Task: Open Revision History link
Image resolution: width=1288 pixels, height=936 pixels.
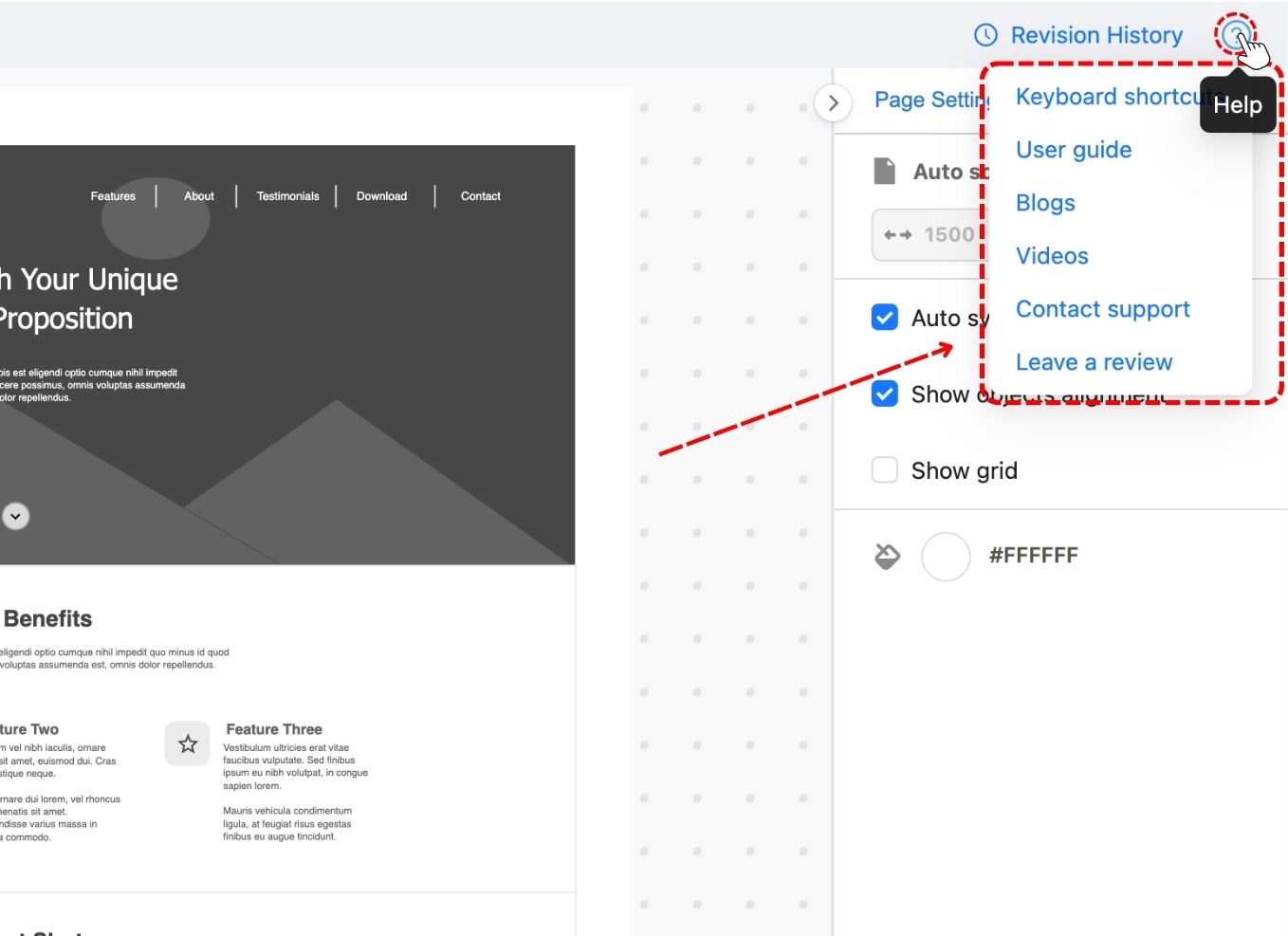Action: pyautogui.click(x=1095, y=35)
